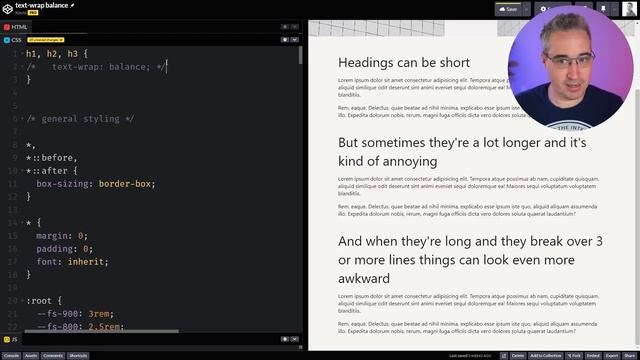This screenshot has width=640, height=360.
Task: Place cursor in 'text-wrap: balance' comment line
Action: click(96, 67)
